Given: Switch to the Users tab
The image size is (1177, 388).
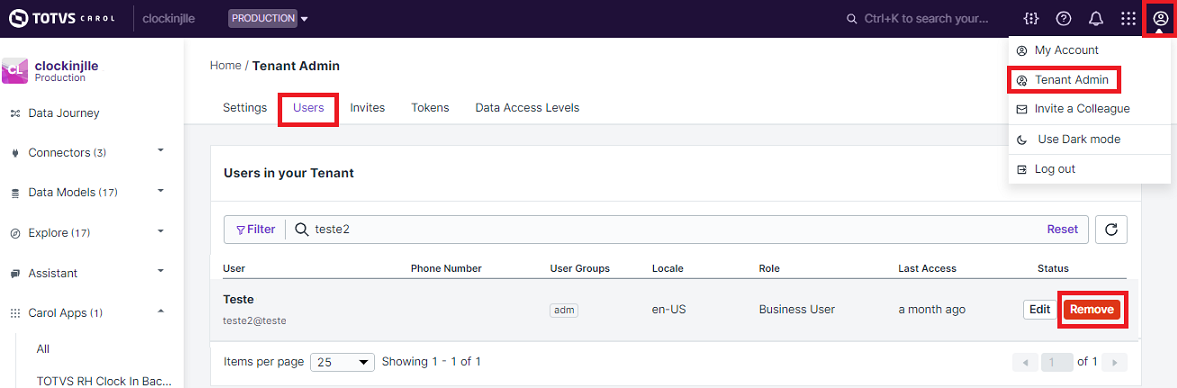Looking at the screenshot, I should click(x=309, y=107).
